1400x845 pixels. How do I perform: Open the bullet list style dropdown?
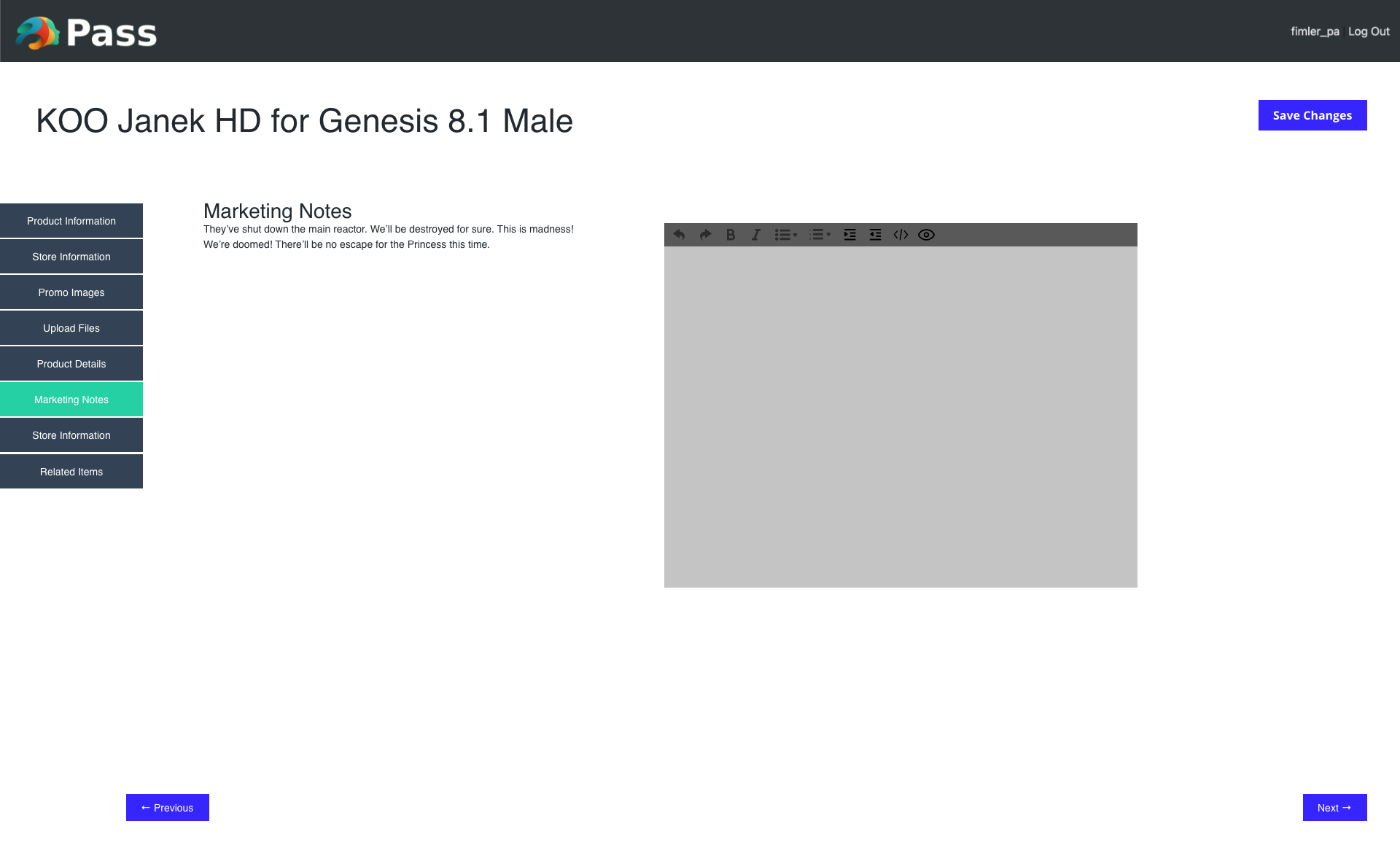tap(795, 235)
